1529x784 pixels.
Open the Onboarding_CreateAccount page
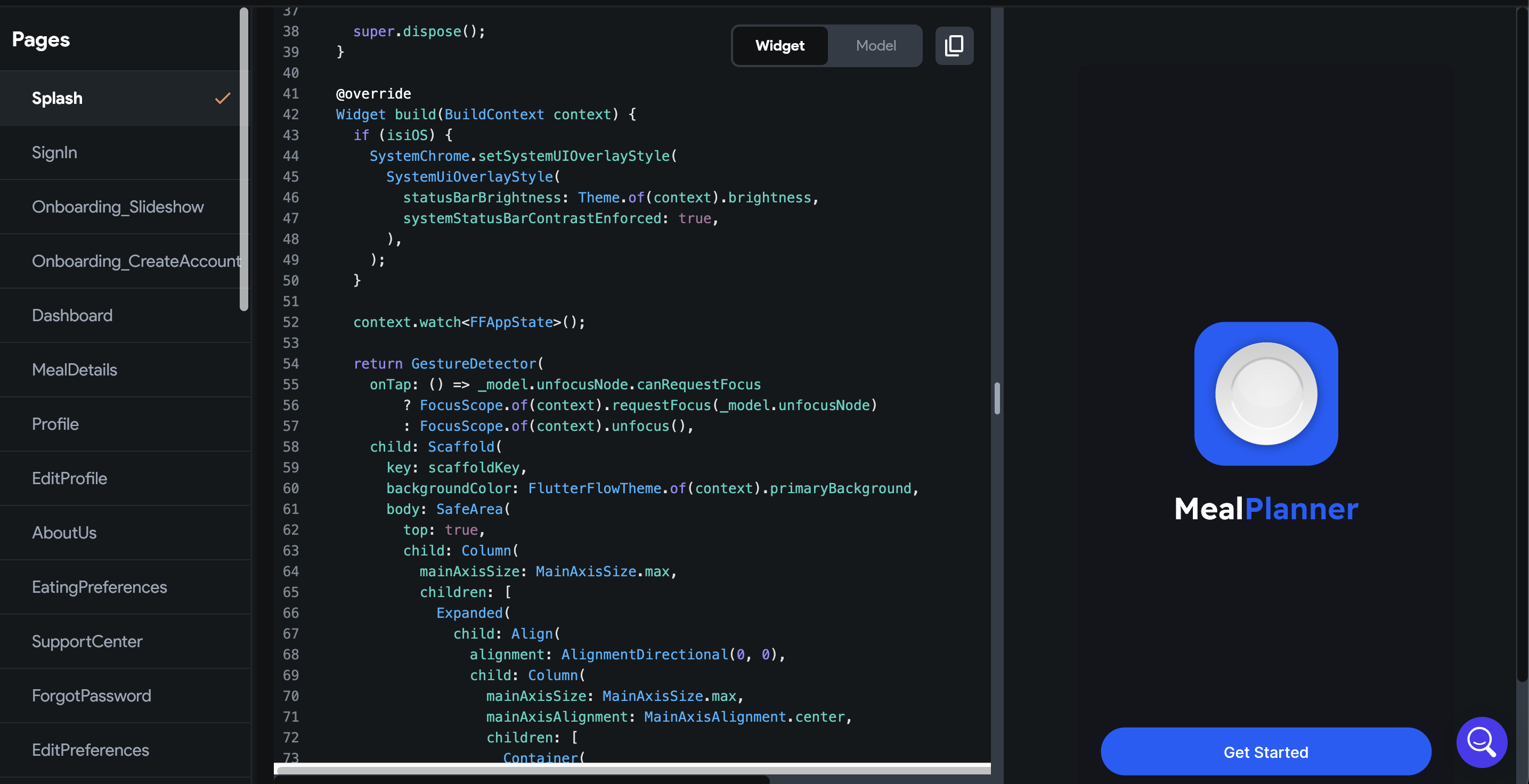136,261
